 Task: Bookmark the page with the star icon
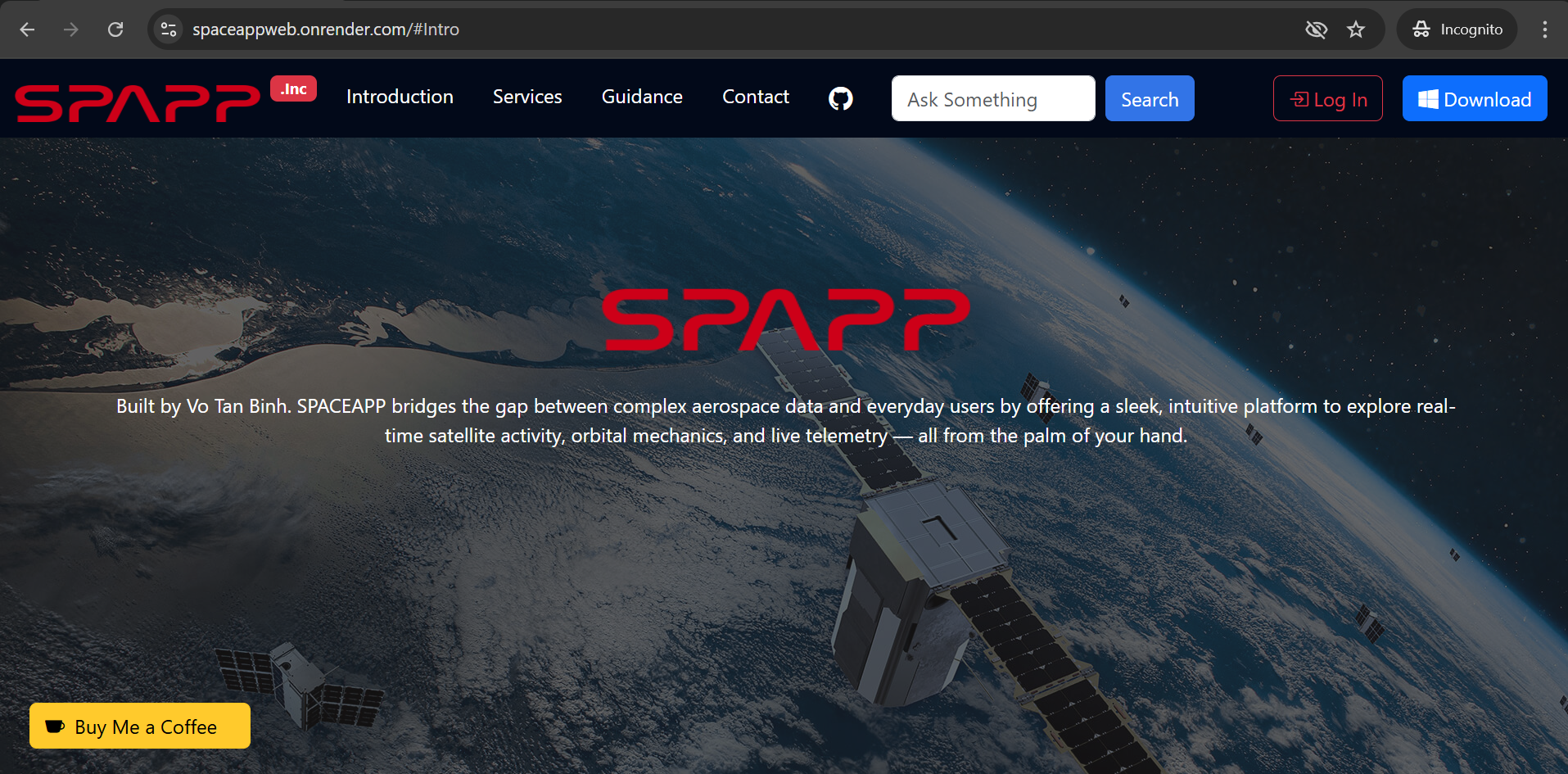(x=1355, y=29)
